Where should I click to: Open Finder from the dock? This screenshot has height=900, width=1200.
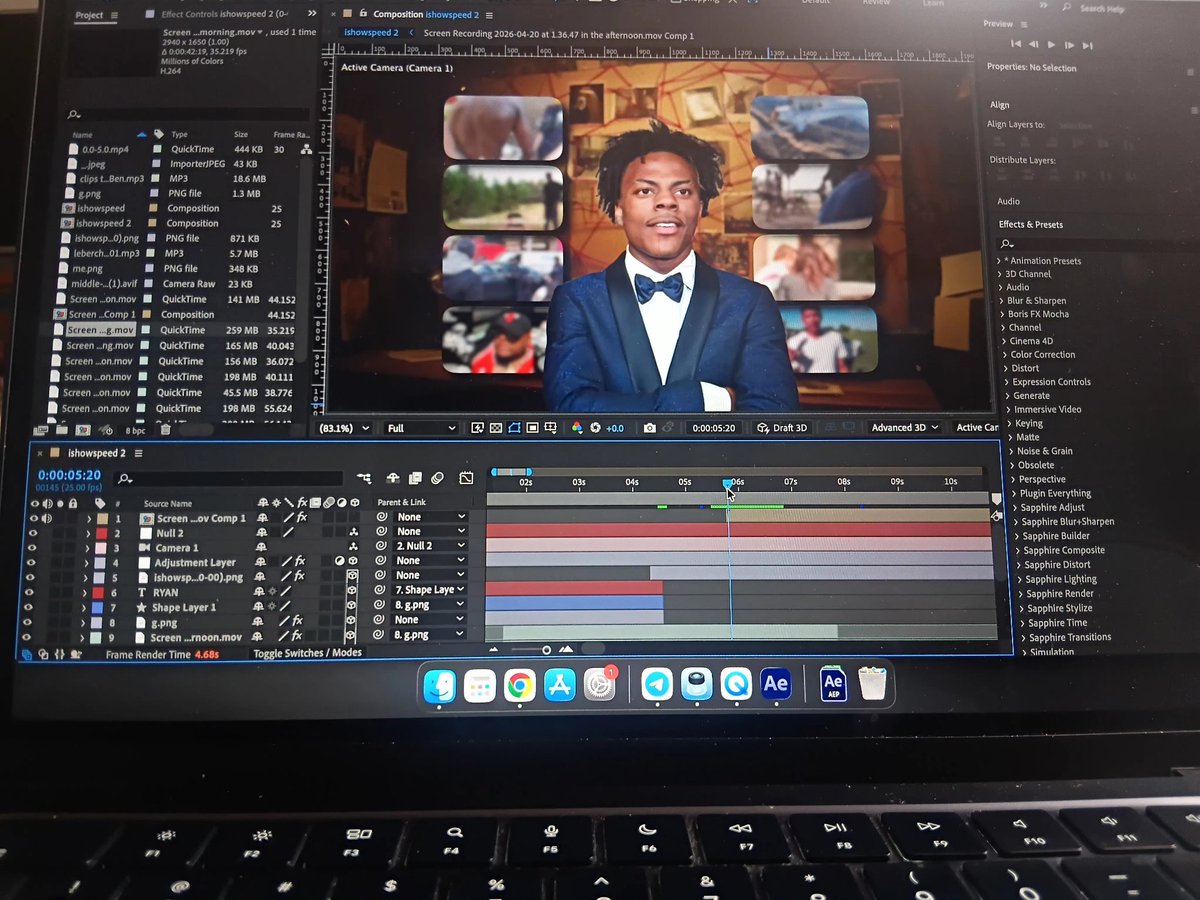tap(440, 686)
